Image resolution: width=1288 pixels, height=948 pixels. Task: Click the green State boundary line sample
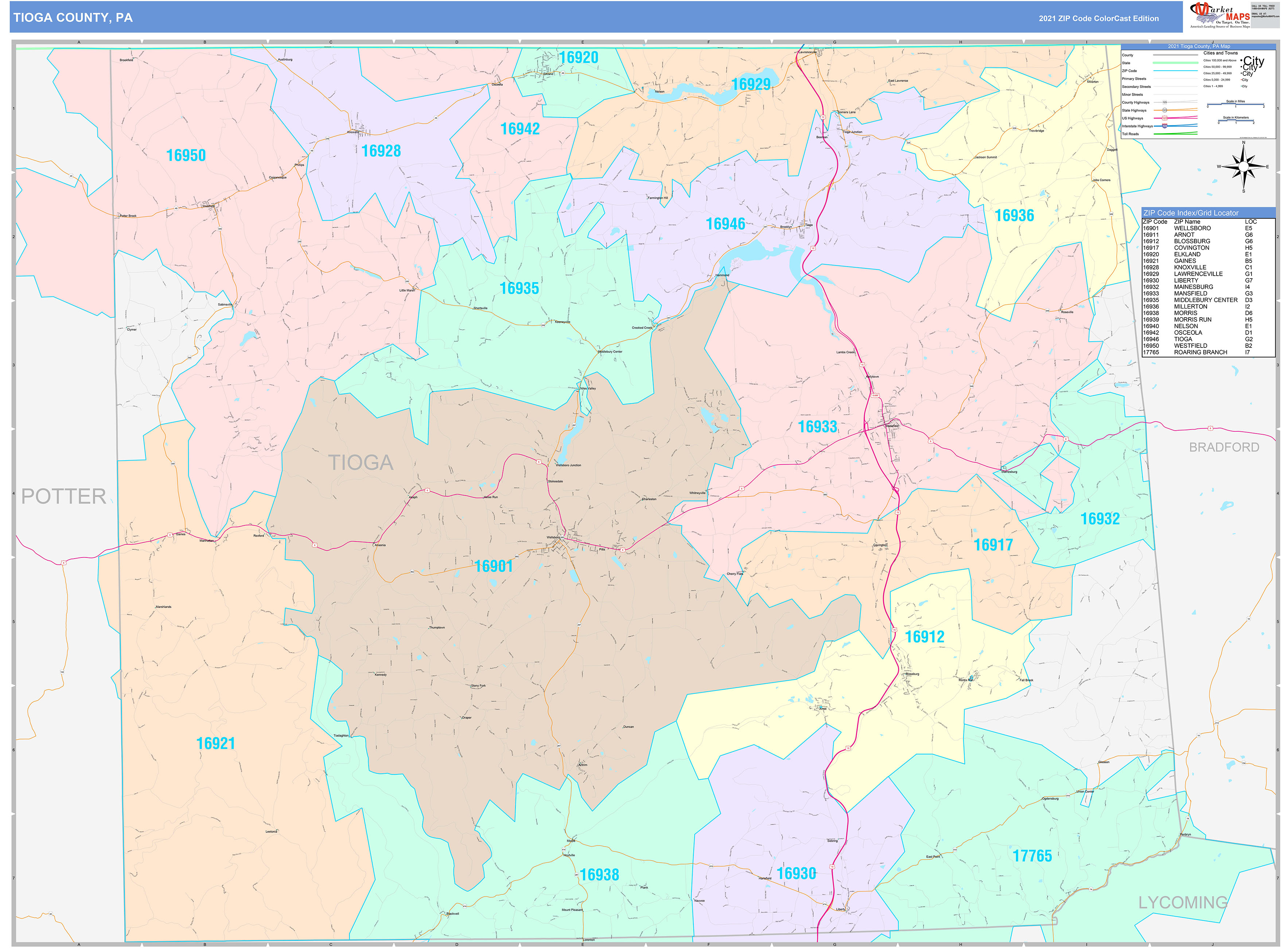1176,63
